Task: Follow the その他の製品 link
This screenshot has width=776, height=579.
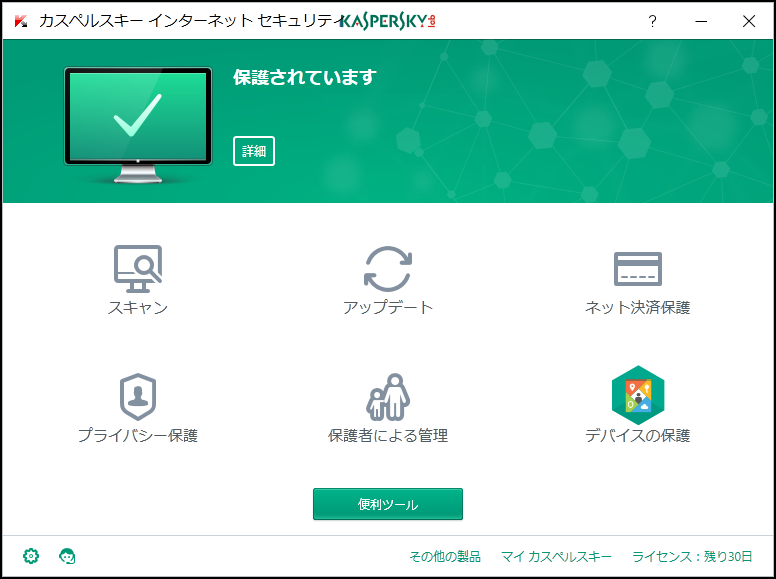Action: click(445, 557)
